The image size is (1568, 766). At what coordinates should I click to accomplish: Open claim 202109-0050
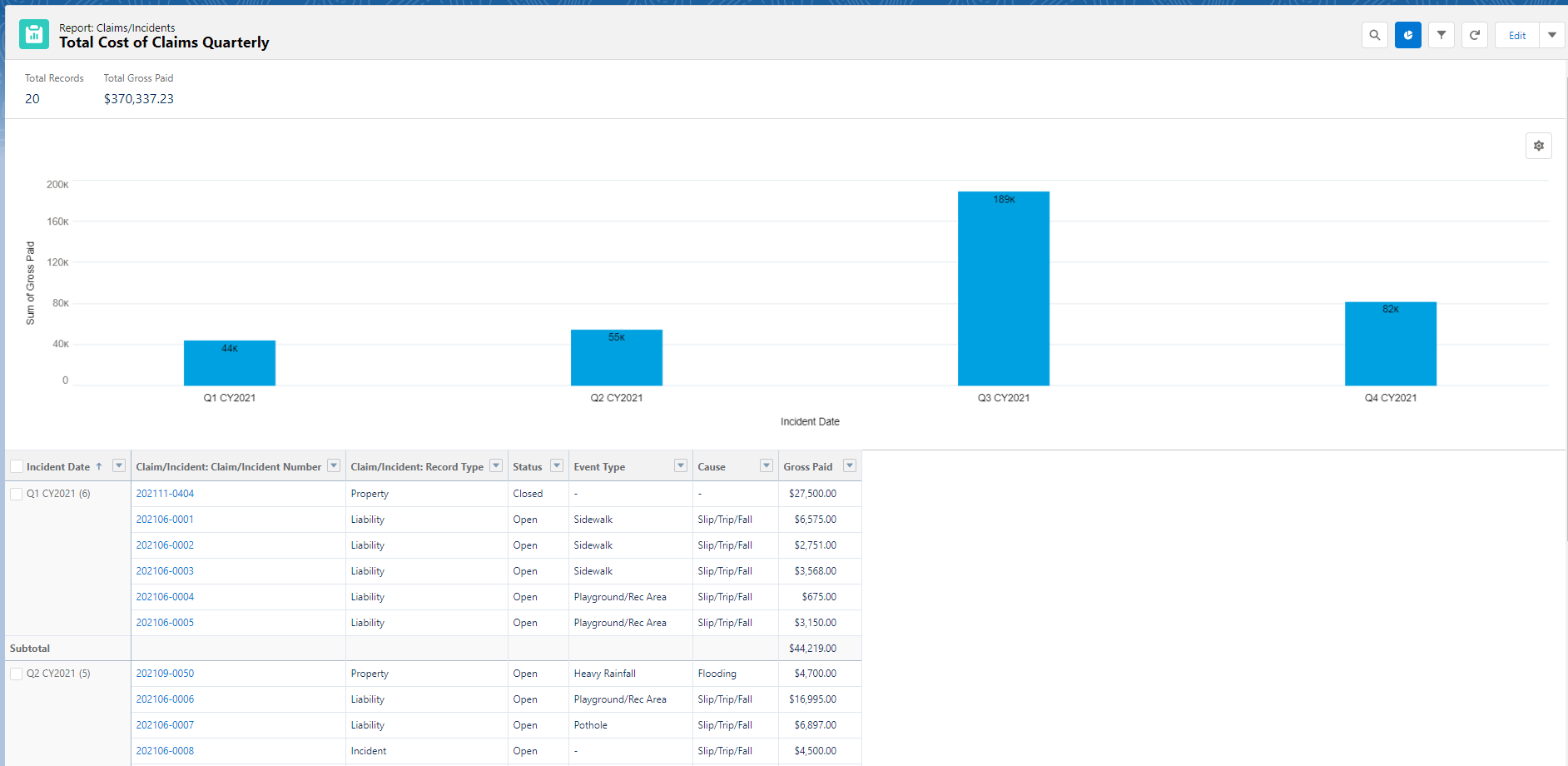pyautogui.click(x=165, y=674)
